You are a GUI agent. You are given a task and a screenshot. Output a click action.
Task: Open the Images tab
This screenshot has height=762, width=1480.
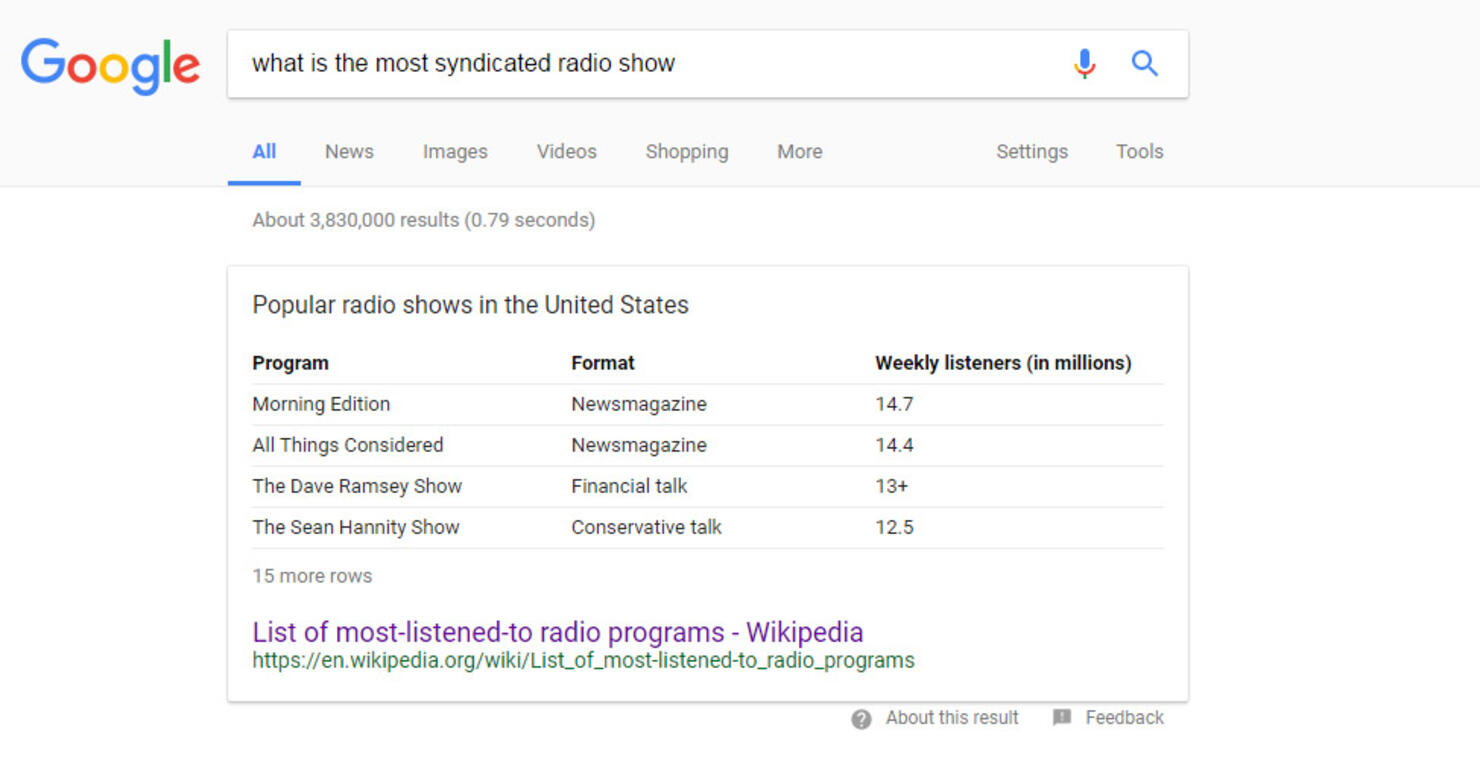[455, 152]
